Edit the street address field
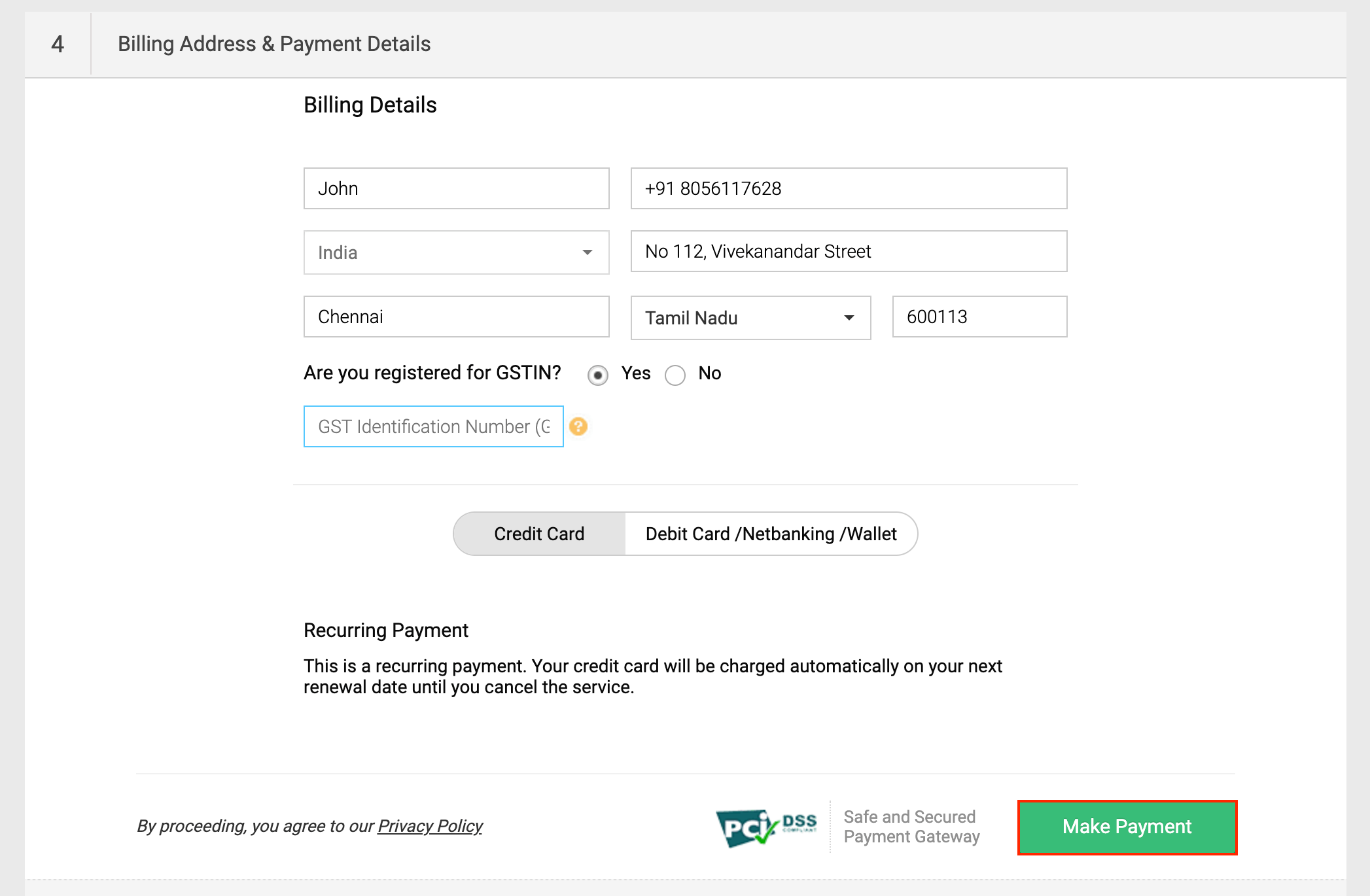1370x896 pixels. tap(848, 252)
